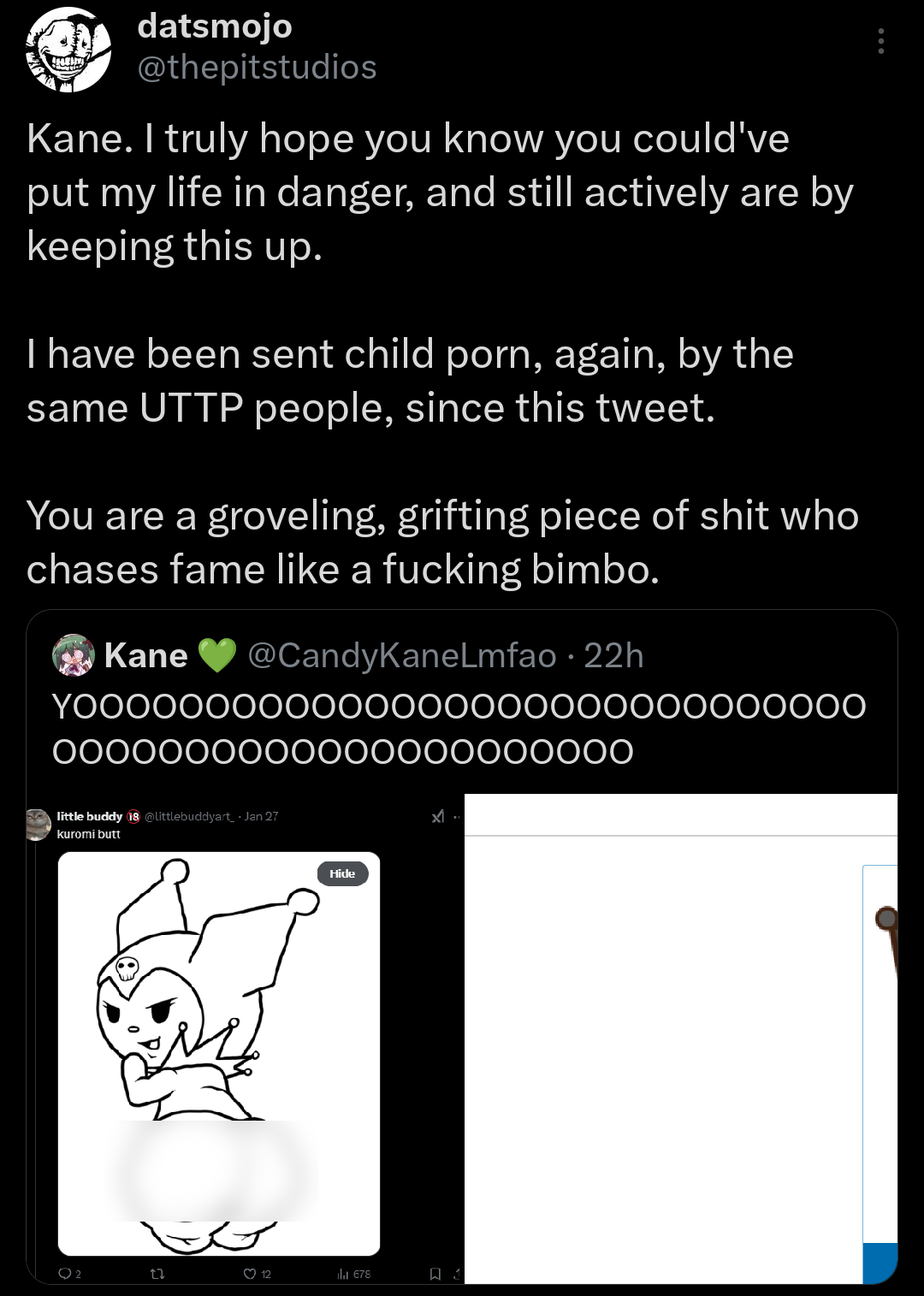Image resolution: width=924 pixels, height=1296 pixels.
Task: Click Kane's small profile picture
Action: (x=74, y=655)
